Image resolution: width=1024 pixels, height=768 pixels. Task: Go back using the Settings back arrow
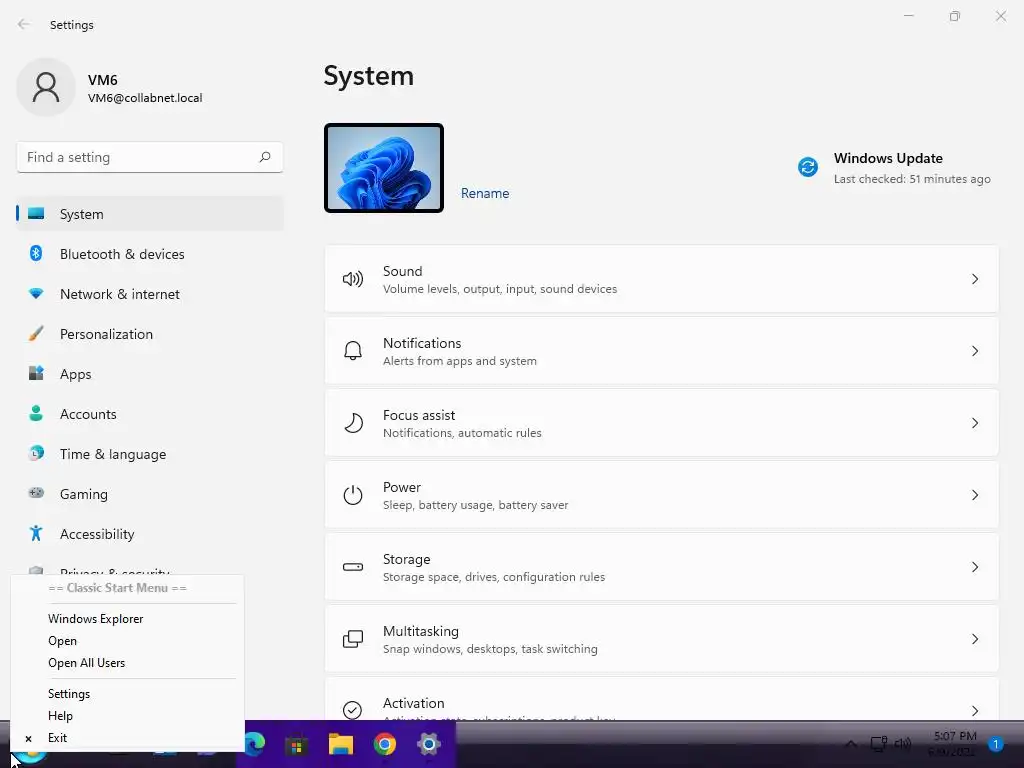coord(24,24)
